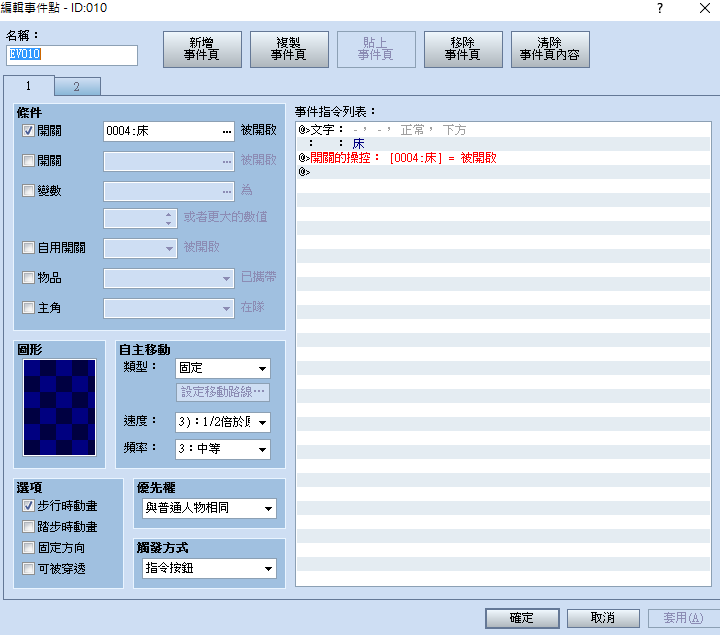The width and height of the screenshot is (720, 635).
Task: Enable the second 開關 condition checkbox
Action: tap(28, 161)
